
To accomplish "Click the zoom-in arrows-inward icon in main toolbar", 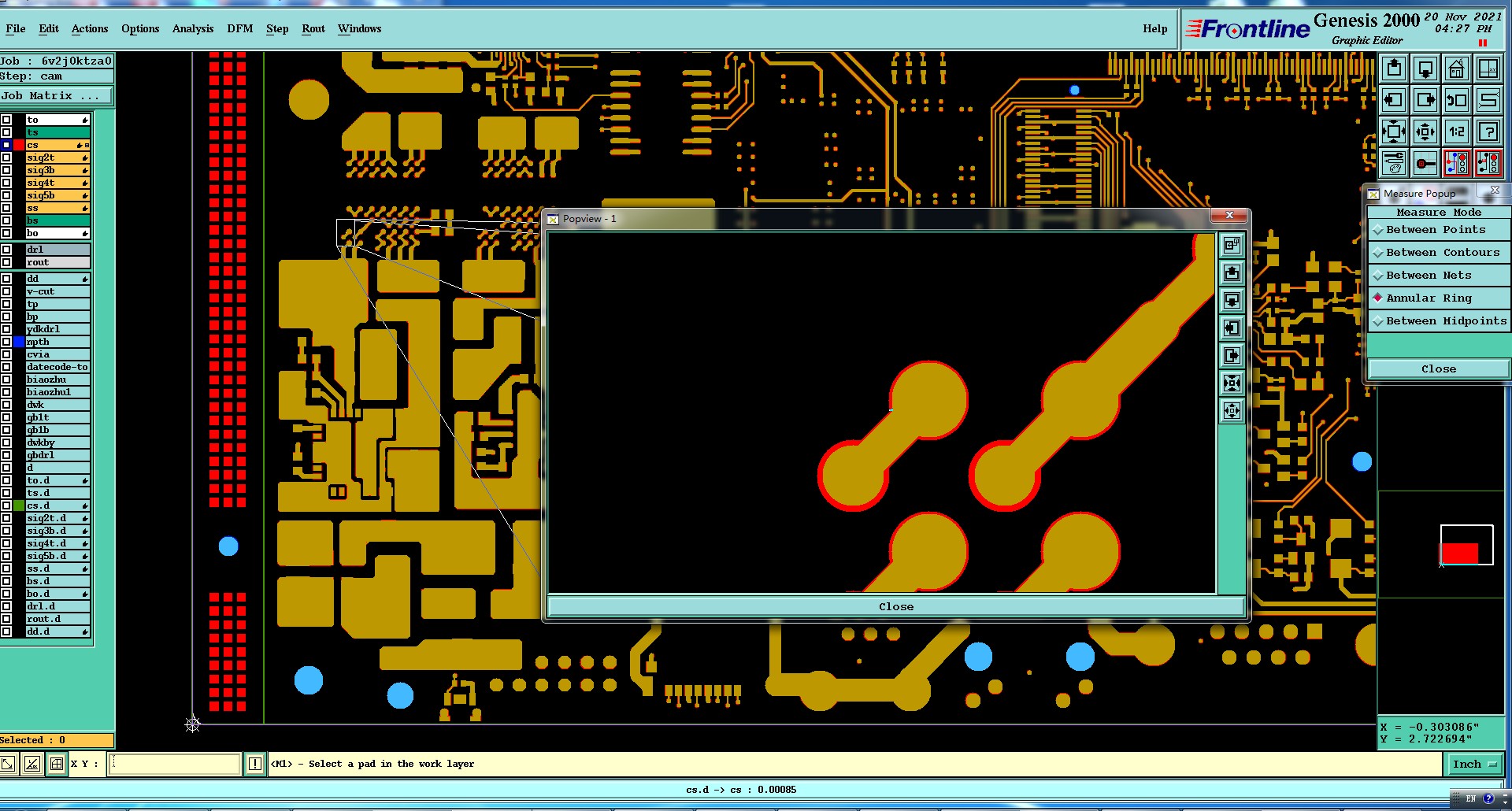I will click(x=1394, y=131).
